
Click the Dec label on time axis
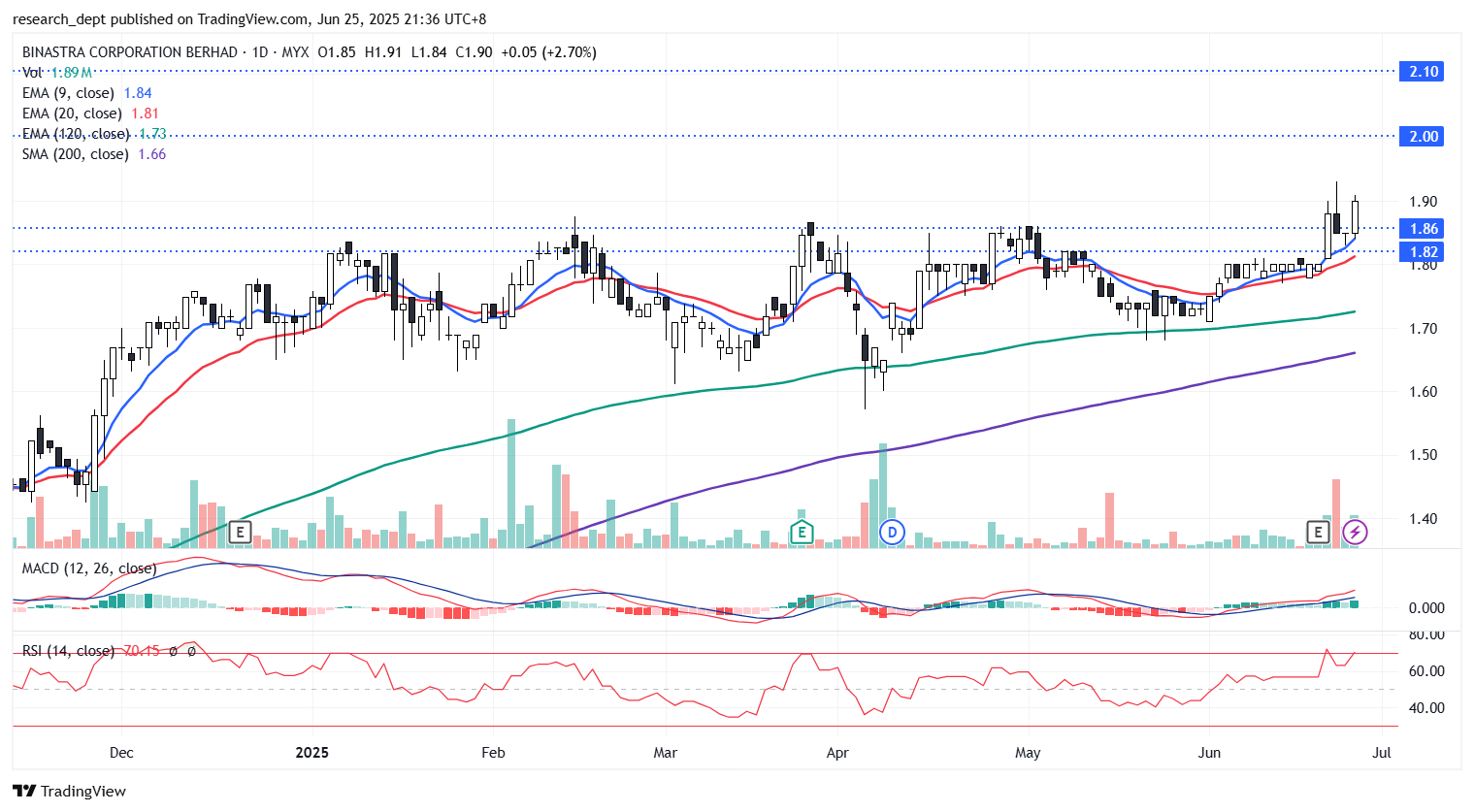click(121, 753)
